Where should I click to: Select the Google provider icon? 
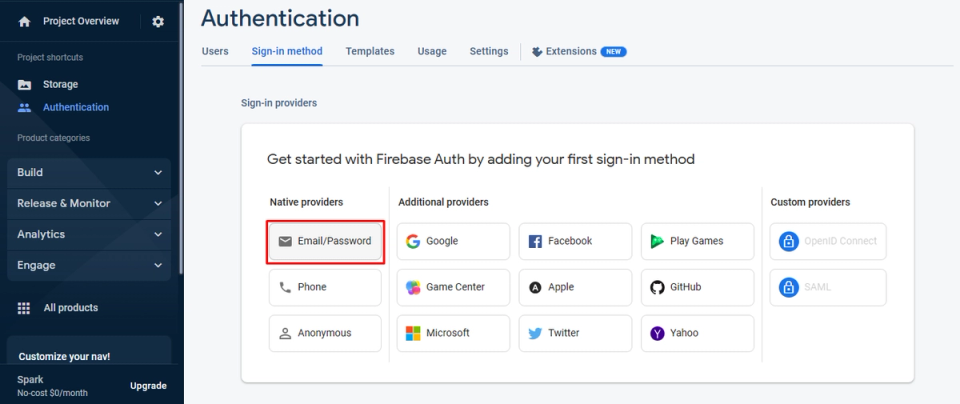[413, 241]
